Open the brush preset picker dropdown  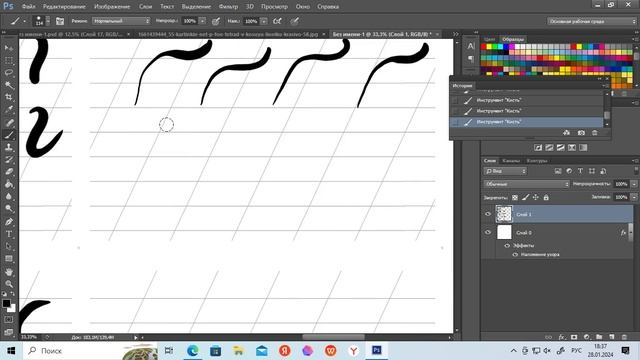coord(48,21)
